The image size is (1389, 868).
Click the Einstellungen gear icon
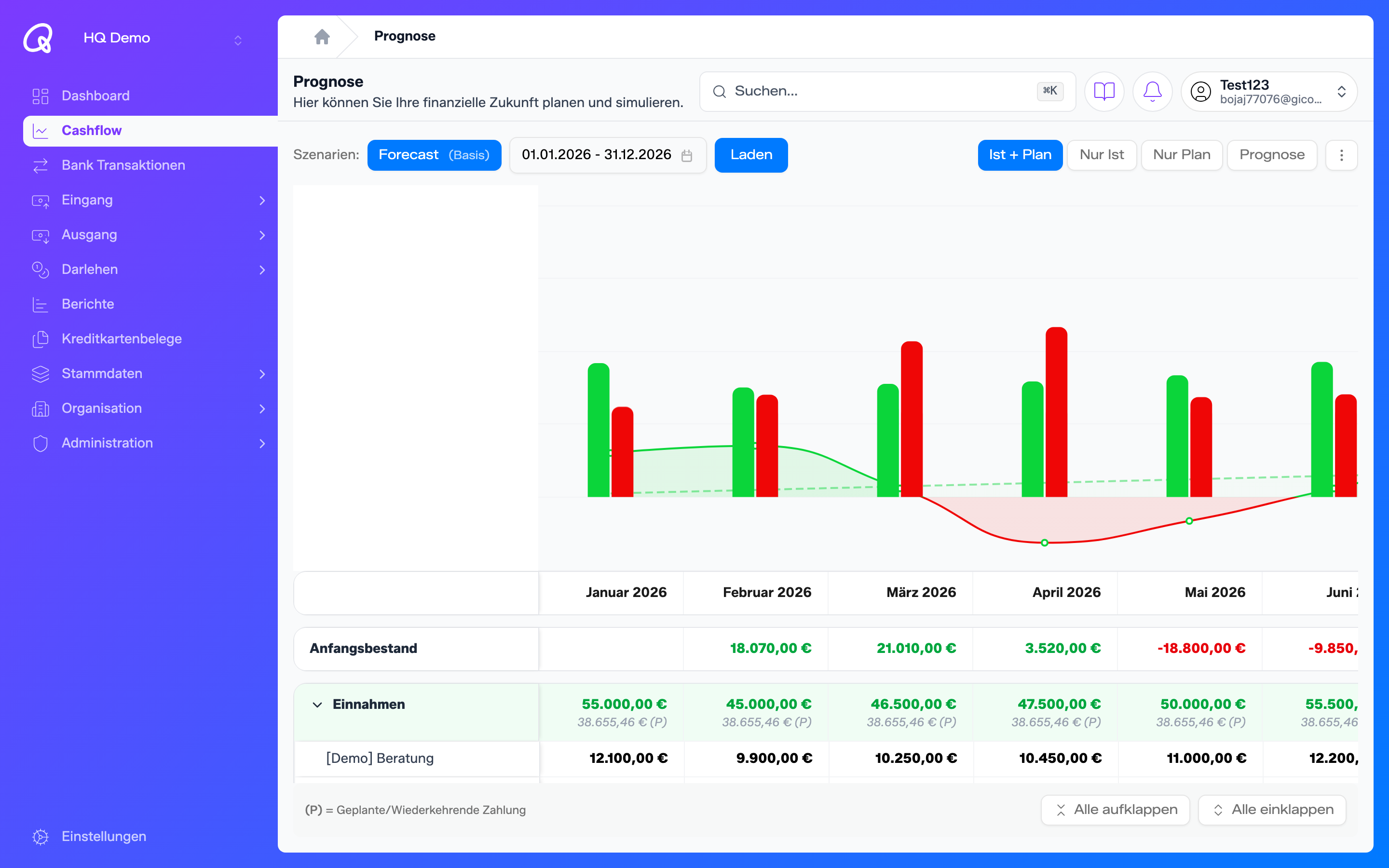[40, 837]
